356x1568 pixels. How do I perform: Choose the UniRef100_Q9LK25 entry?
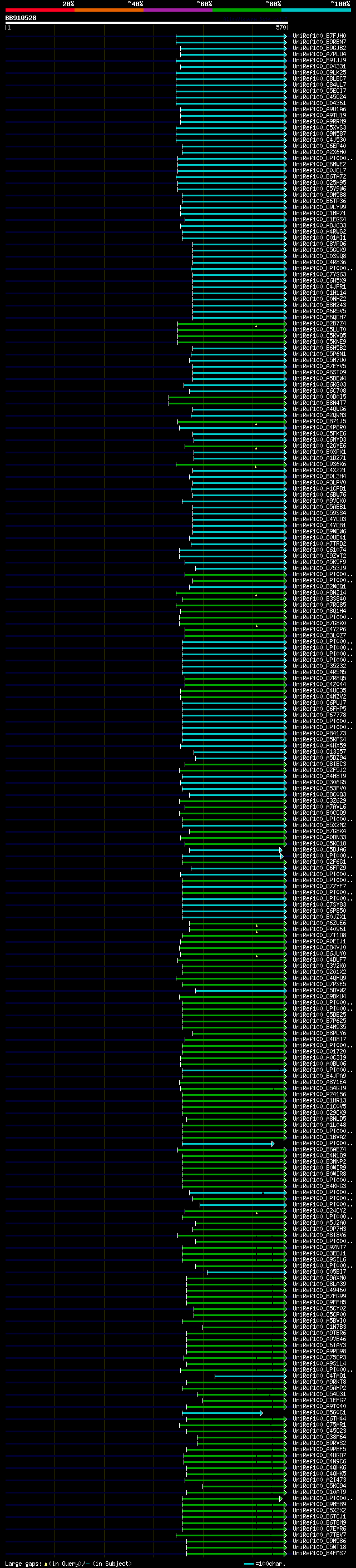(319, 72)
